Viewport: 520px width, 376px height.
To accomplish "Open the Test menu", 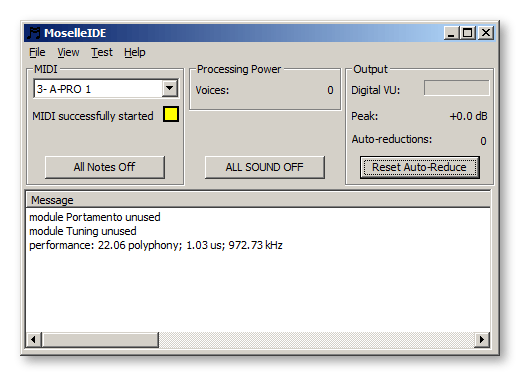I will [102, 52].
